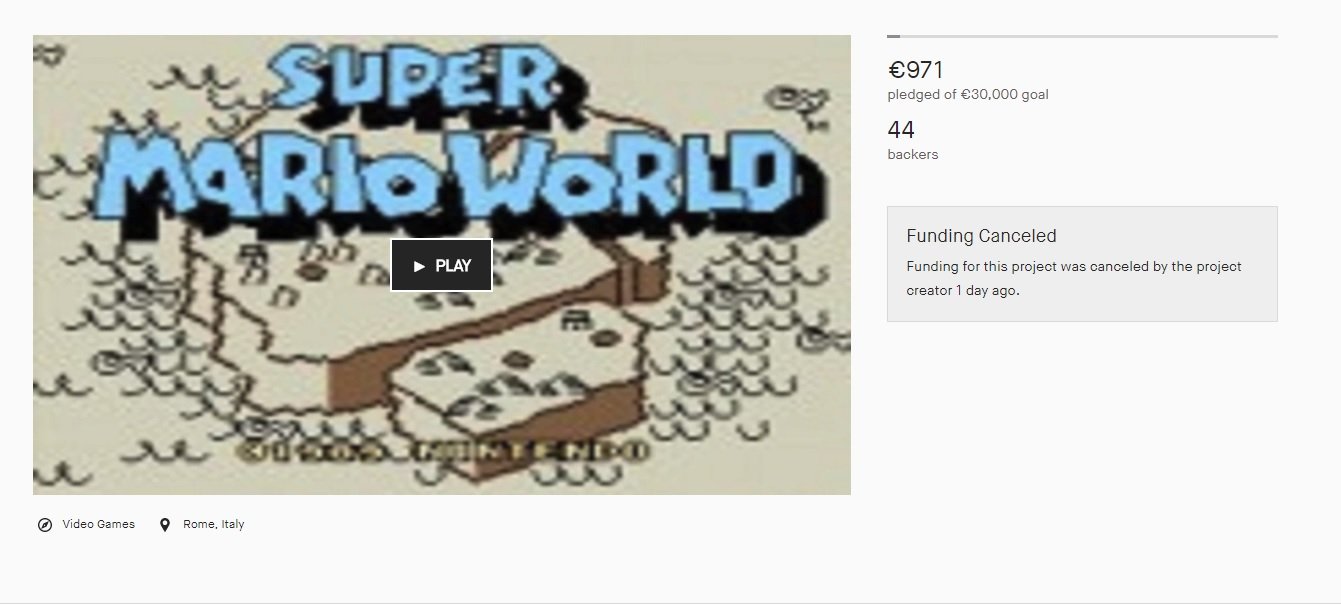Click the play triangle icon on the video
Viewport: 1341px width, 605px height.
click(419, 266)
